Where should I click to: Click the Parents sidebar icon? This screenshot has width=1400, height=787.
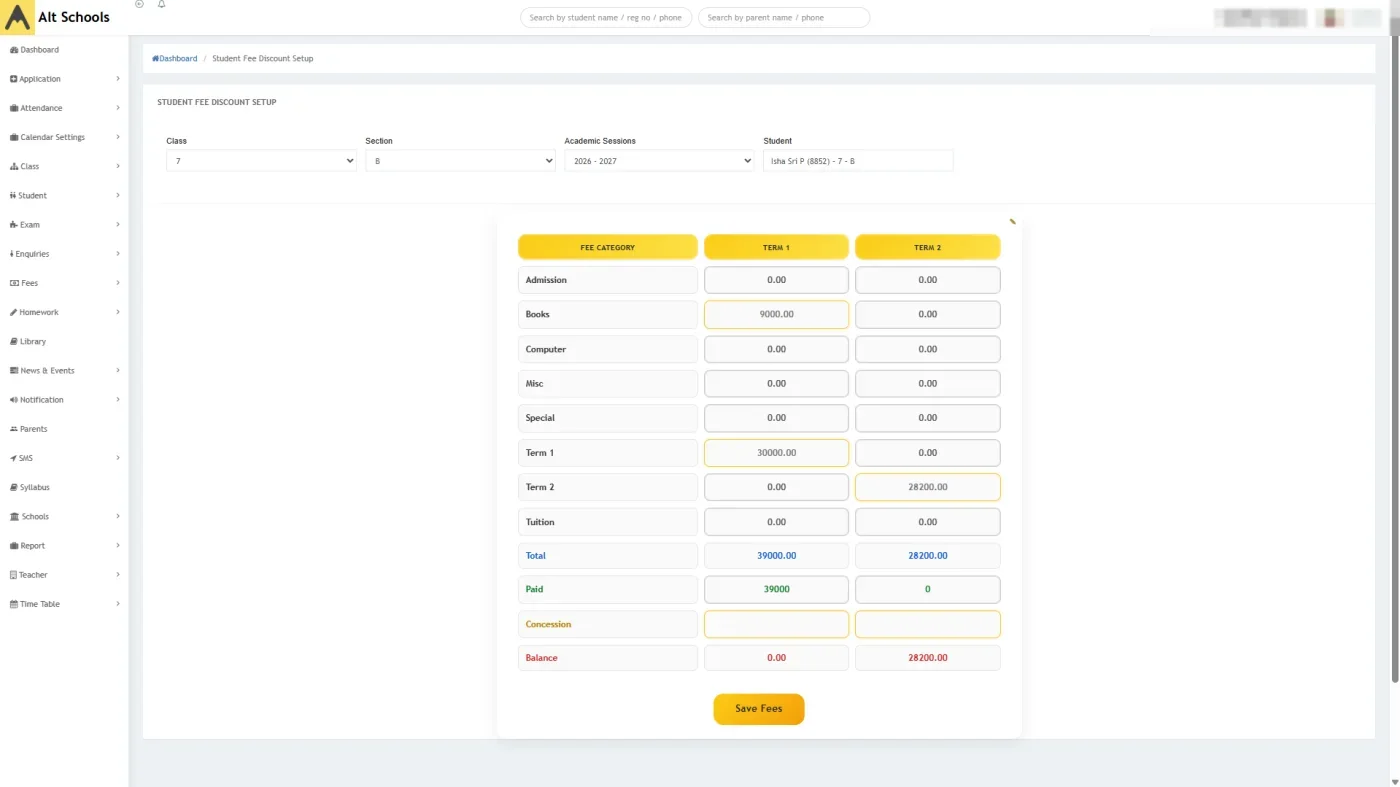point(14,429)
